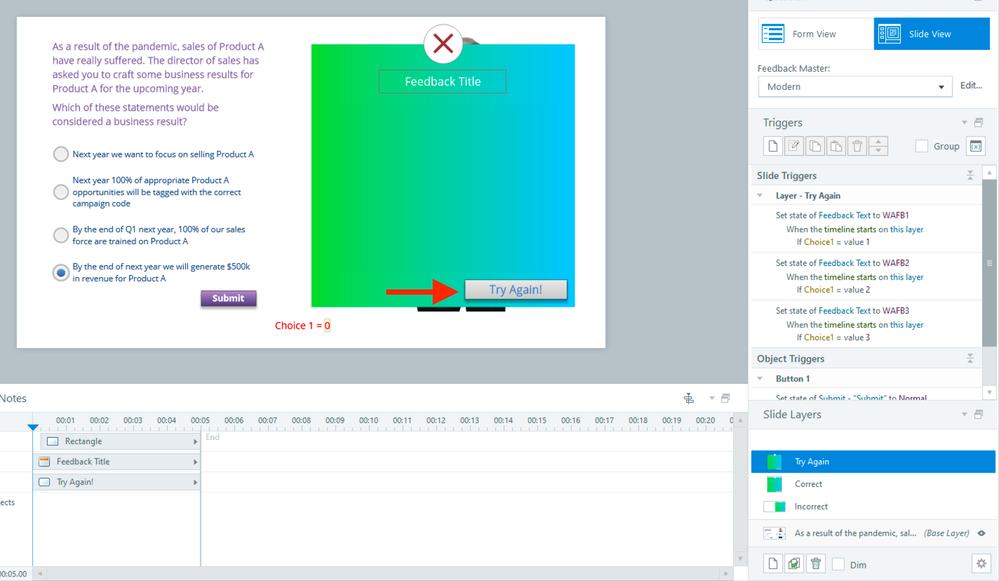Open the manage project variables {x} icon
This screenshot has height=581, width=999.
pos(975,146)
